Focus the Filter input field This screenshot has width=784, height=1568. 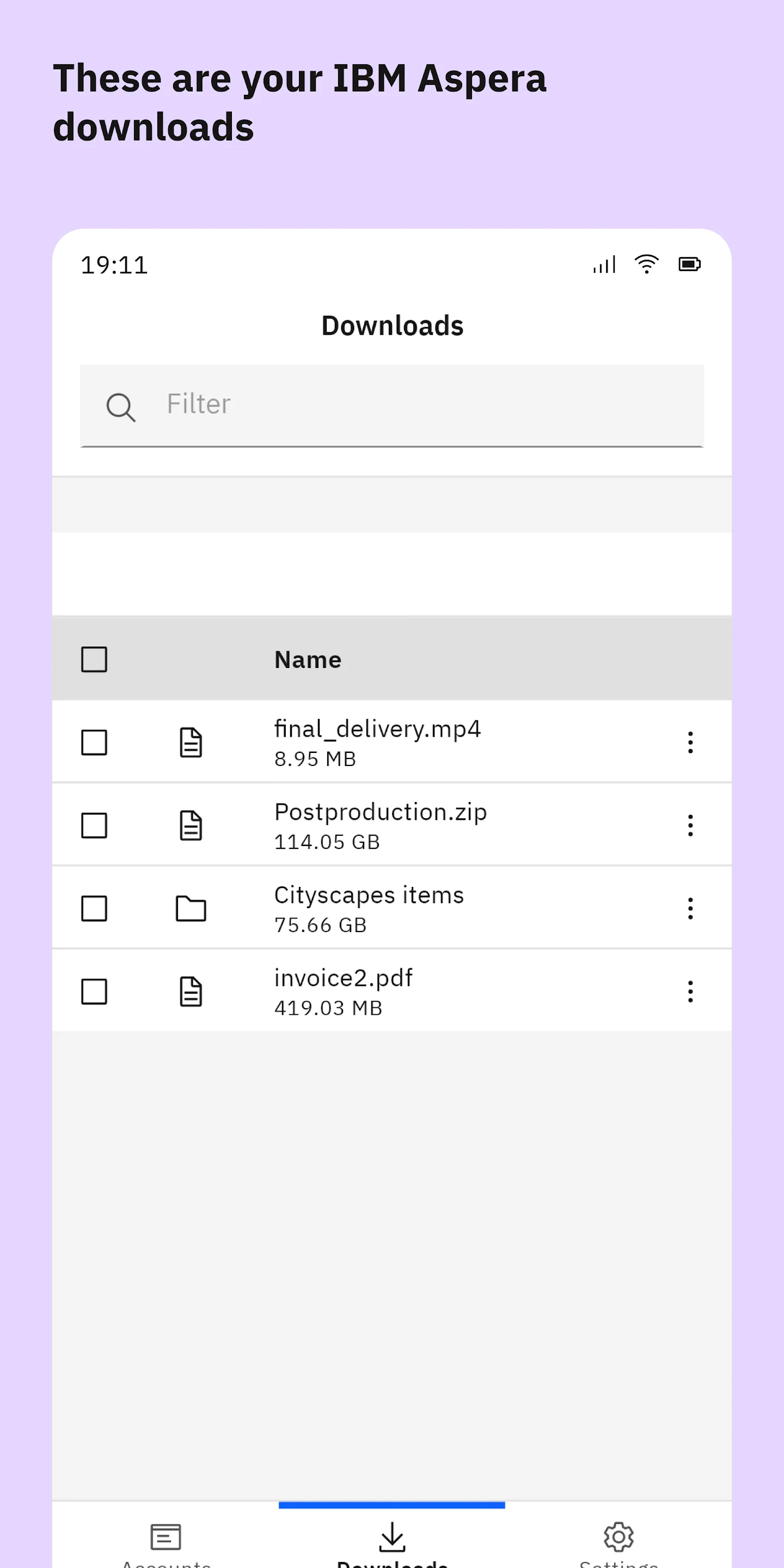click(392, 406)
